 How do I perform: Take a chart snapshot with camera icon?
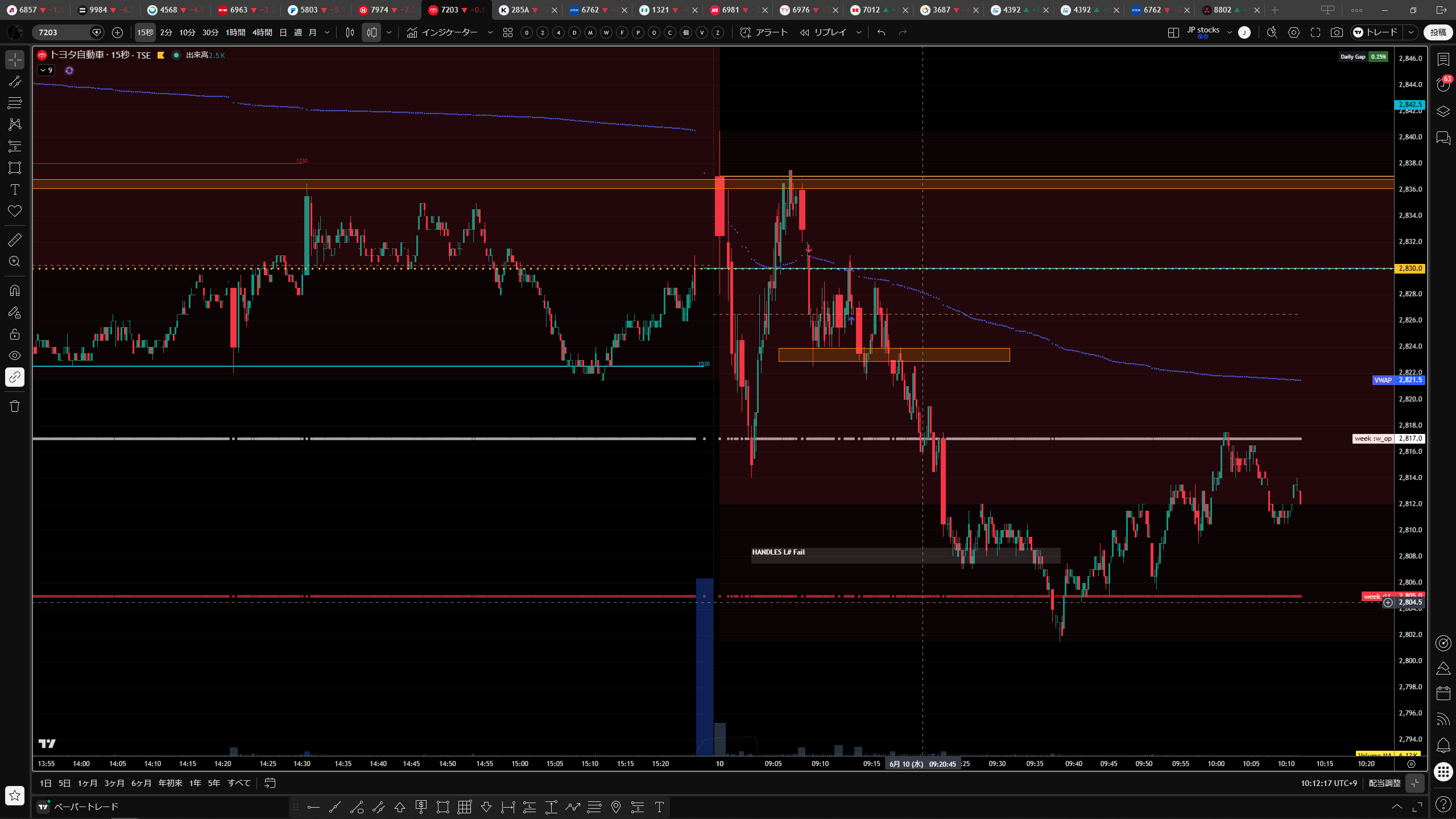point(1337,32)
